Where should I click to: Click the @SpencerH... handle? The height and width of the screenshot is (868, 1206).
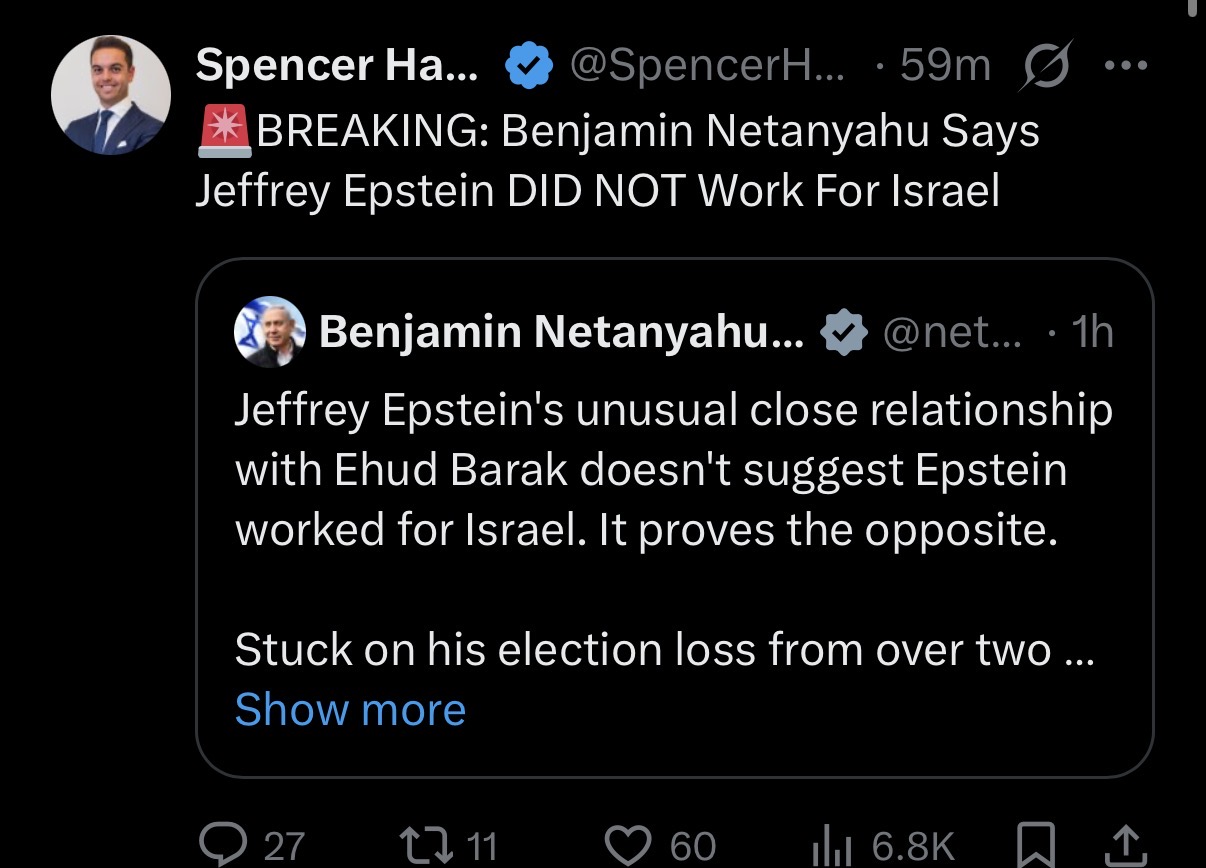706,67
